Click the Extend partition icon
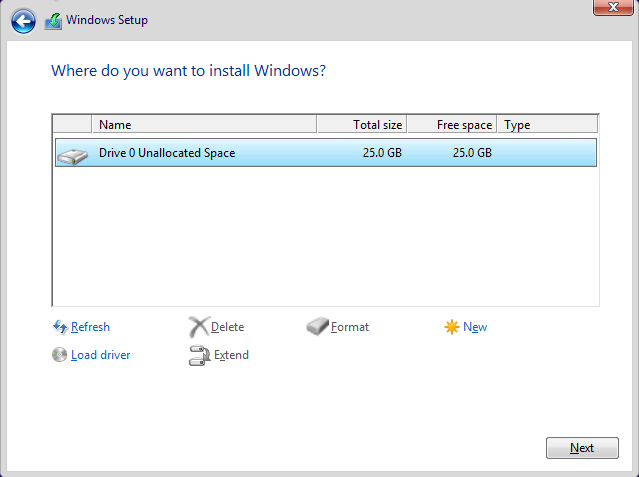The image size is (639, 477). pos(199,355)
